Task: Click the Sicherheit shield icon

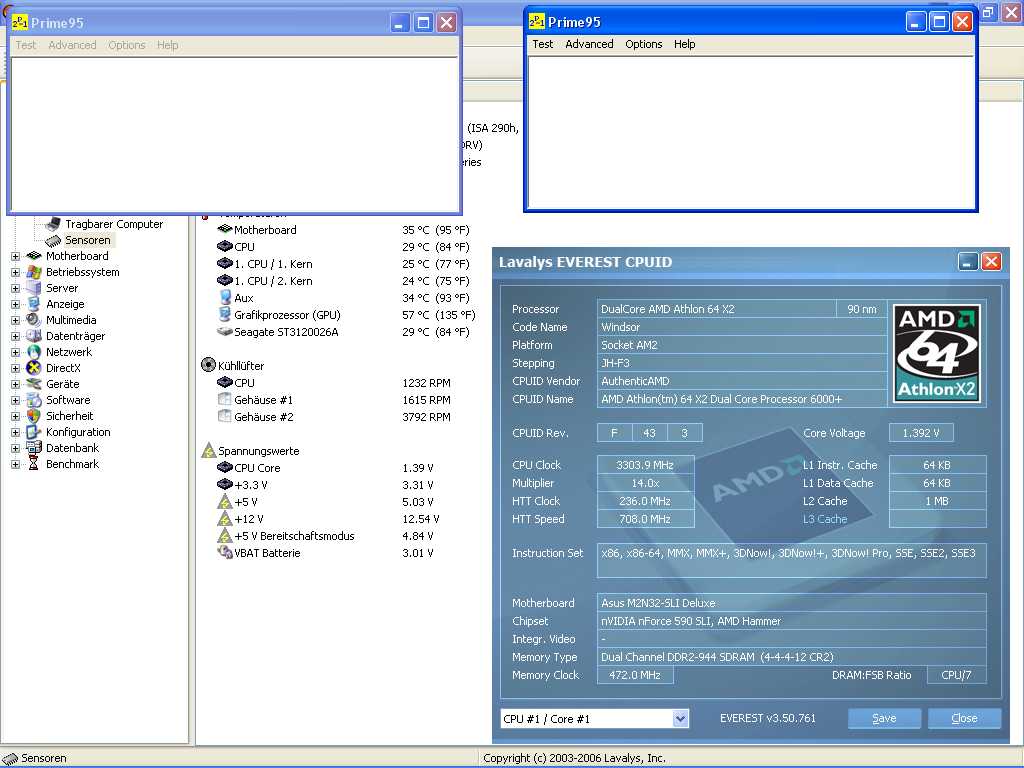Action: (x=34, y=416)
